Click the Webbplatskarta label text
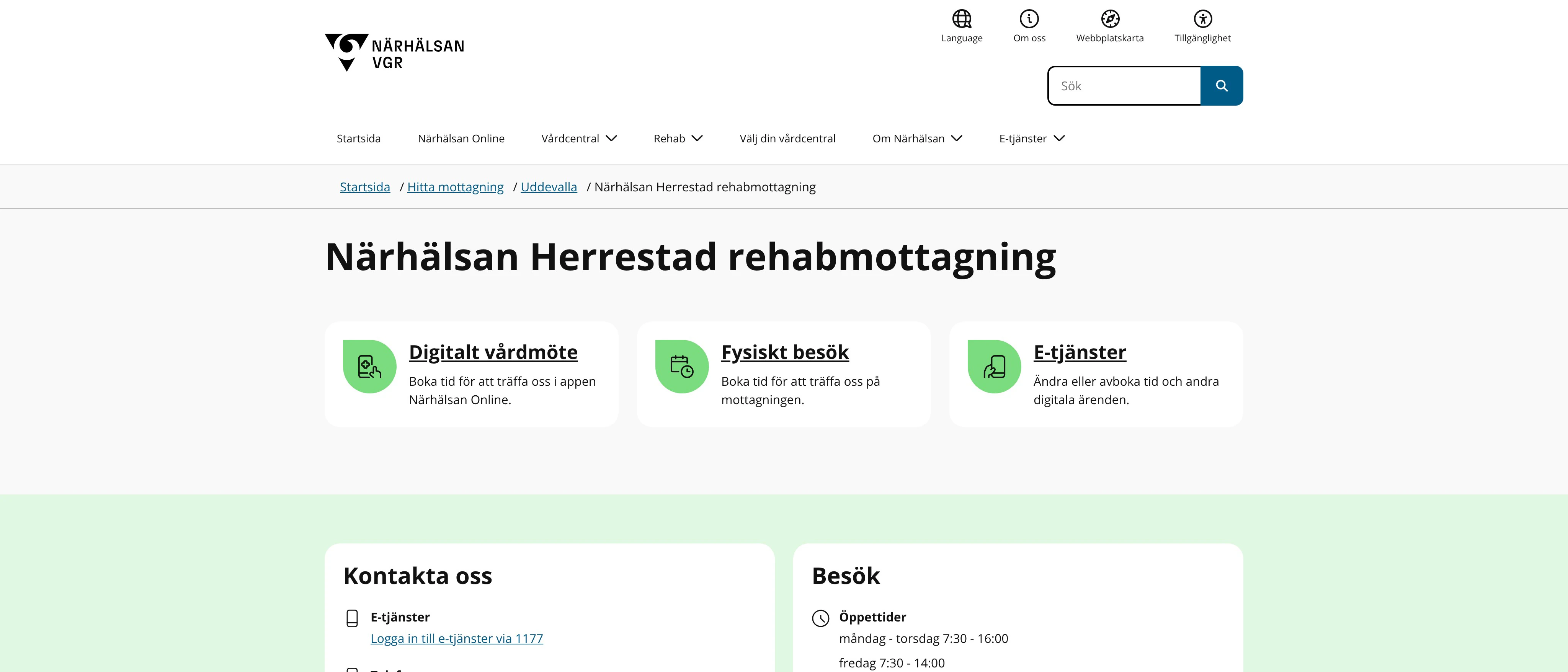The width and height of the screenshot is (1568, 672). click(1110, 38)
